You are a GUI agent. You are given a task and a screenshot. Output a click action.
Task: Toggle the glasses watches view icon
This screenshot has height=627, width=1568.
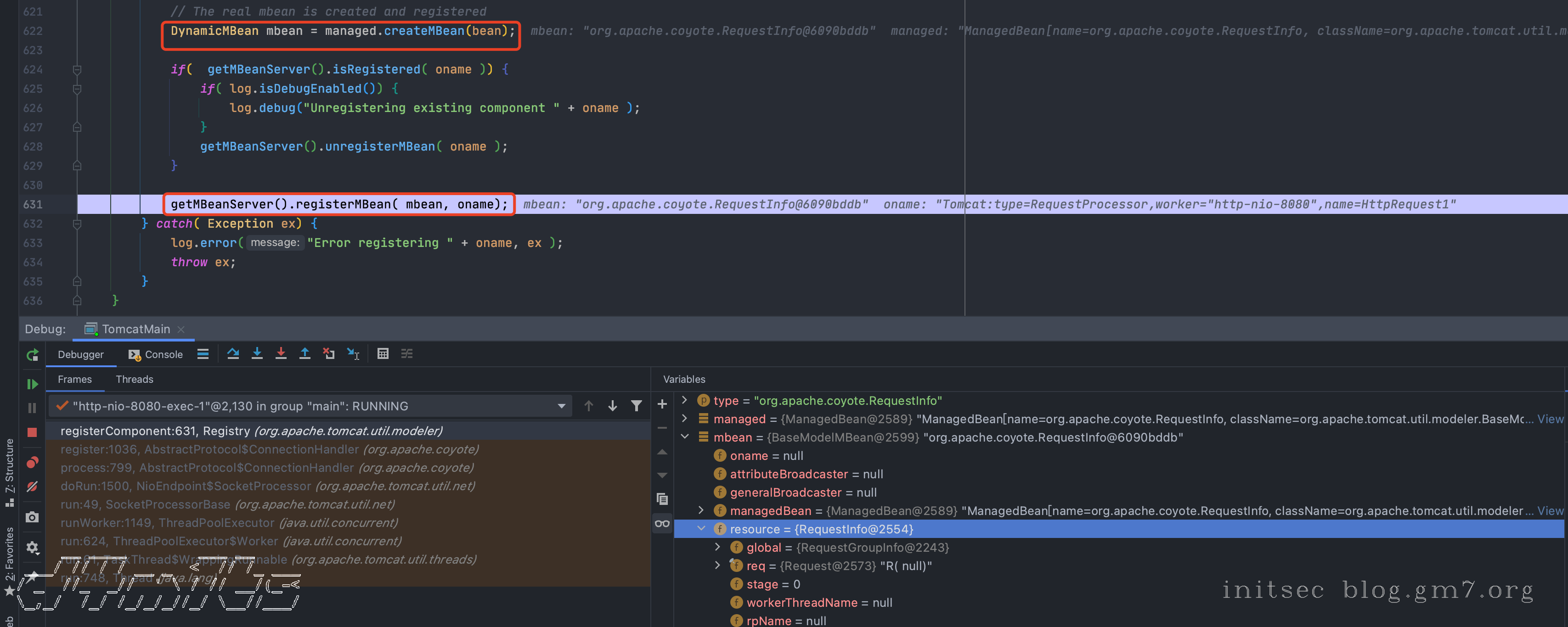(x=662, y=524)
